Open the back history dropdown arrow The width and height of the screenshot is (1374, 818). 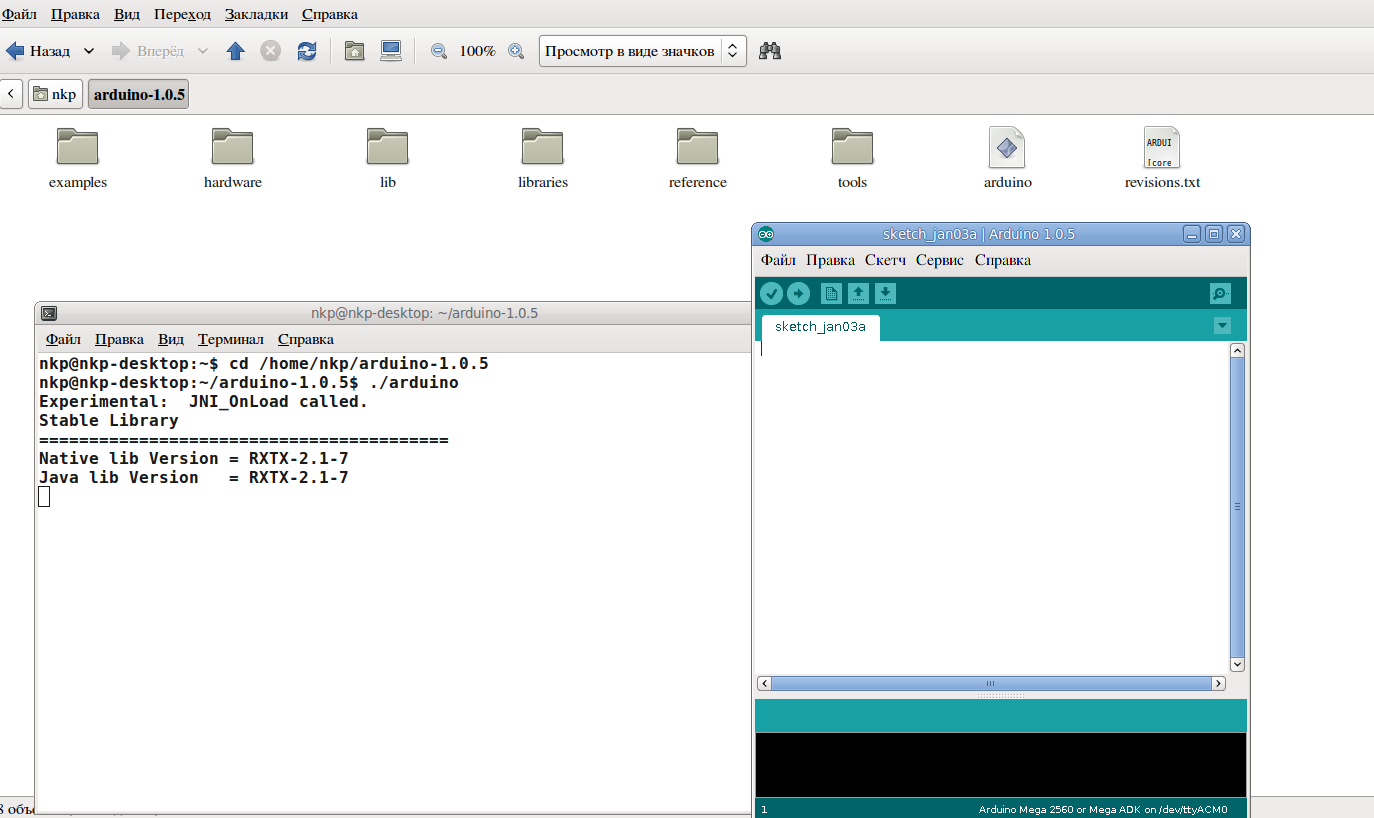(x=89, y=51)
